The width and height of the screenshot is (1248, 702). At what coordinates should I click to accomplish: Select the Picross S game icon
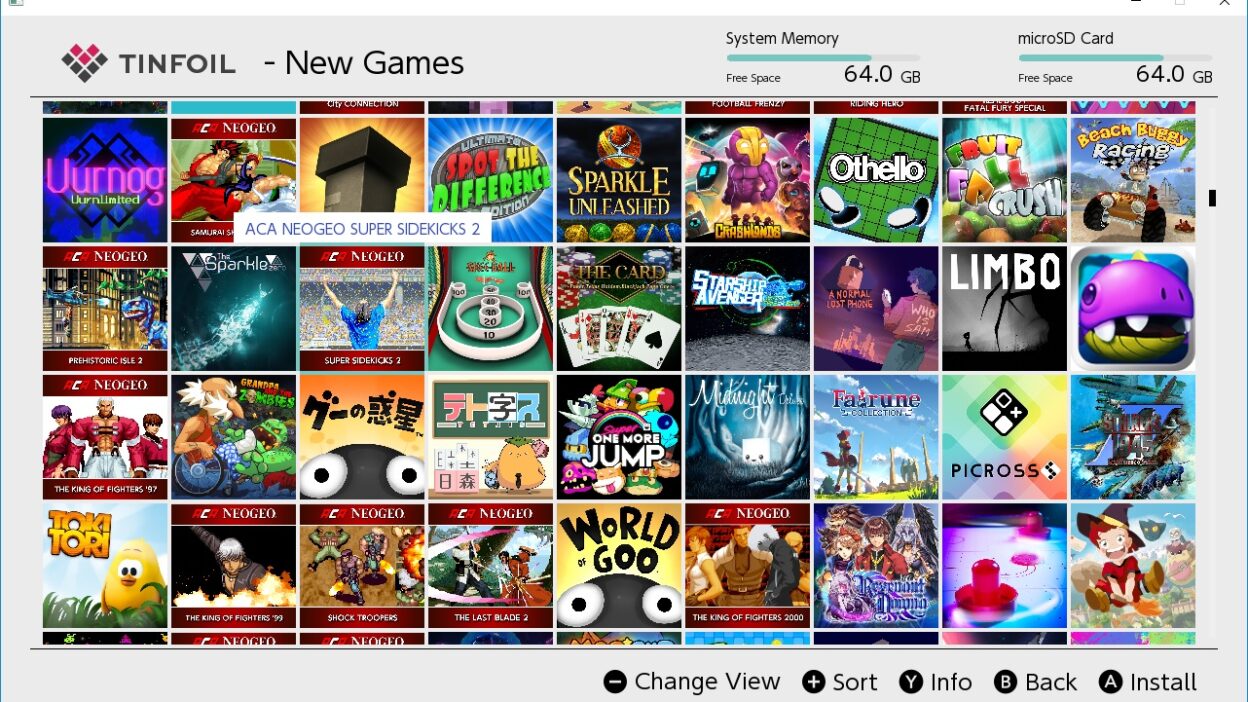tap(1004, 437)
